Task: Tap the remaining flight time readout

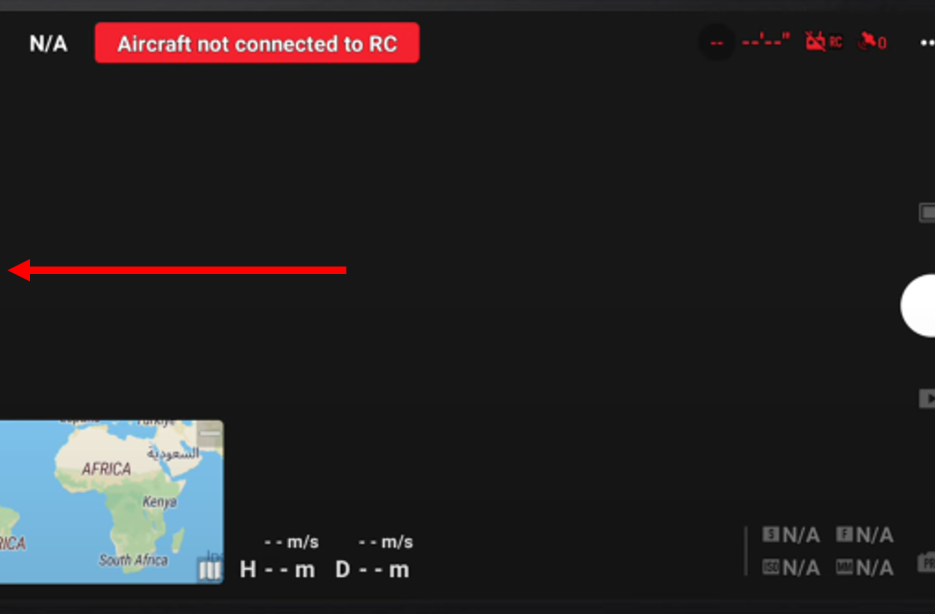Action: click(766, 42)
